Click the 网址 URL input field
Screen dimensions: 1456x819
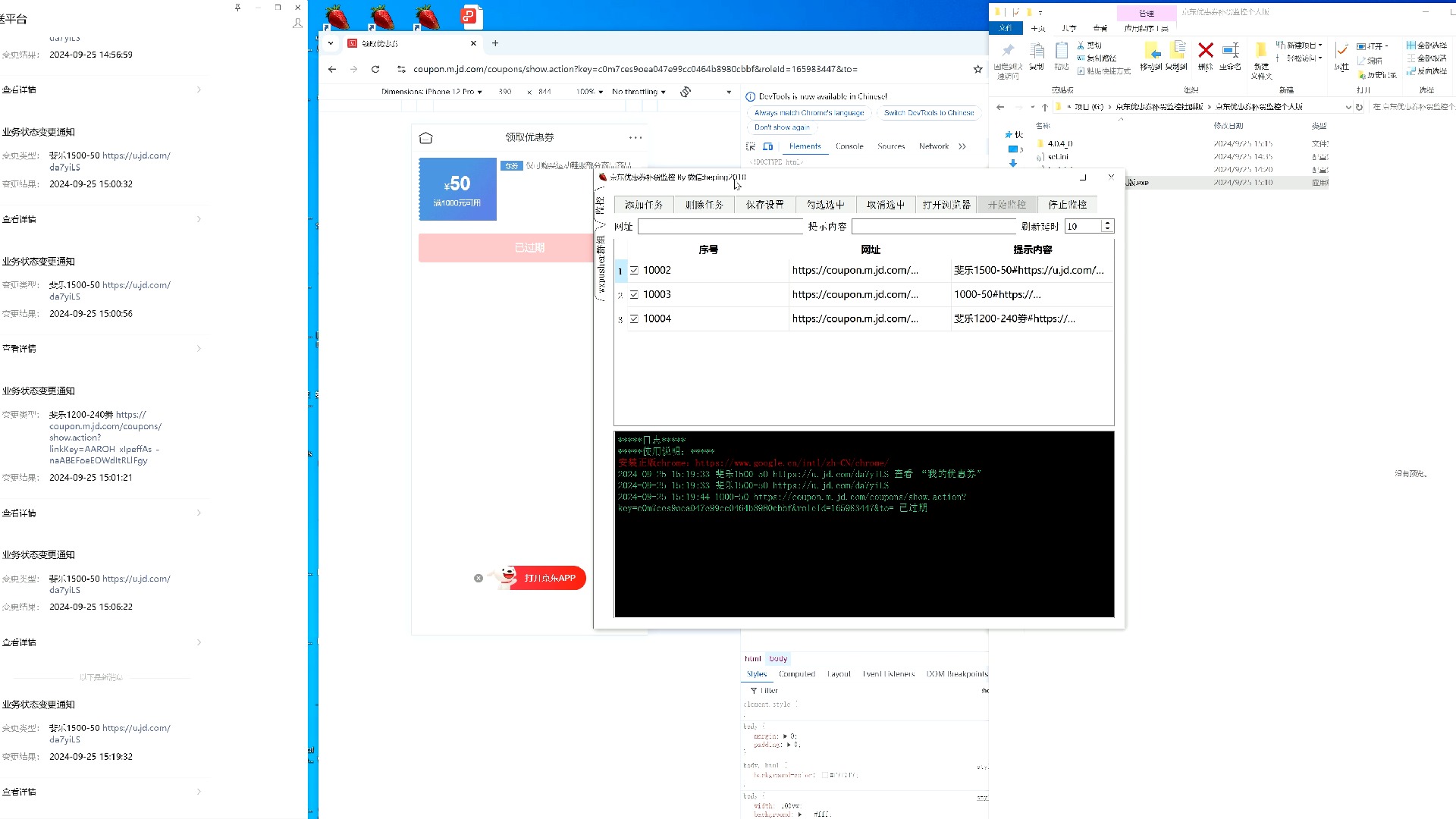coord(720,226)
